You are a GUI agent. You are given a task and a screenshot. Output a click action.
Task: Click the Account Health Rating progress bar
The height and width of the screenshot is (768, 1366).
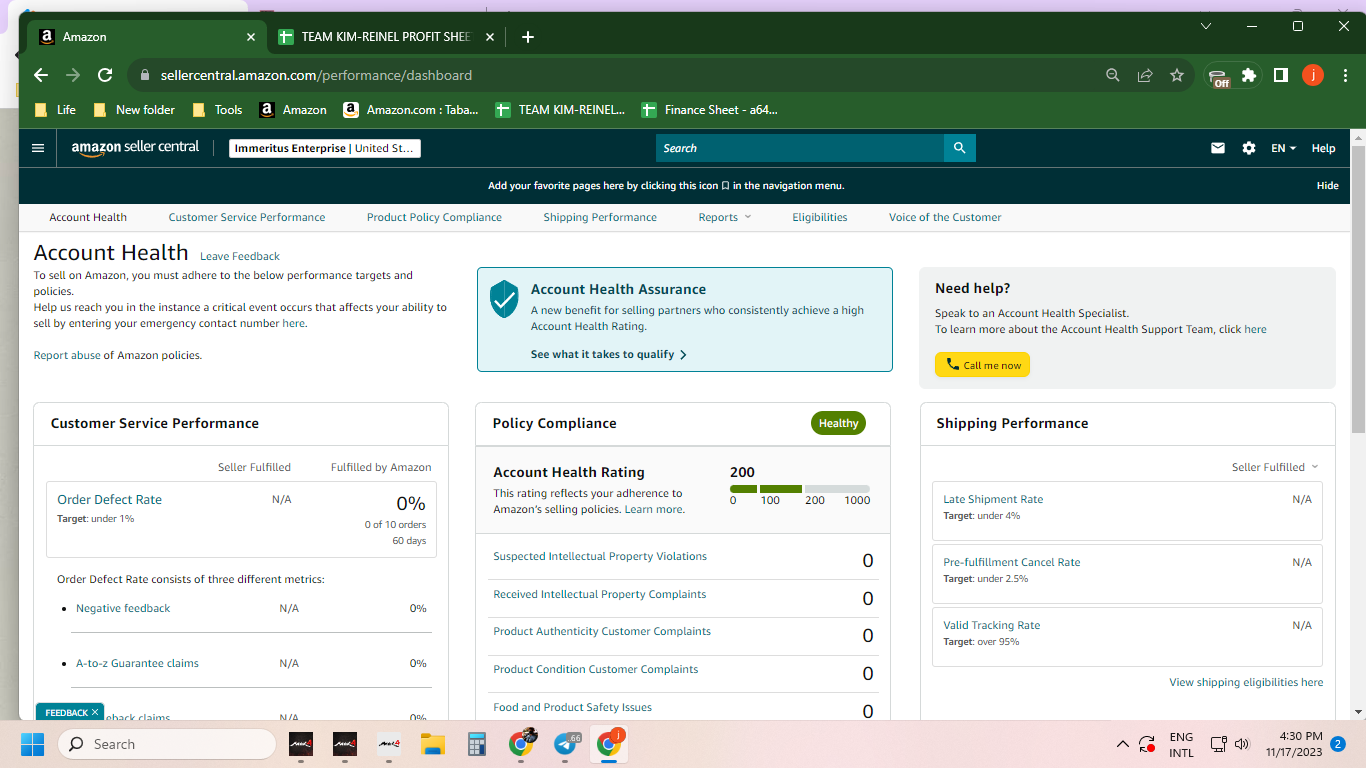pyautogui.click(x=800, y=489)
